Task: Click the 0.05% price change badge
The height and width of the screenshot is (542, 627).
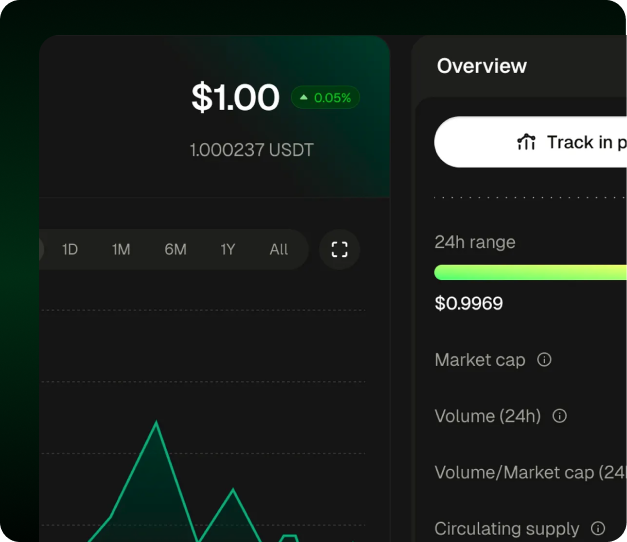Action: pos(326,98)
